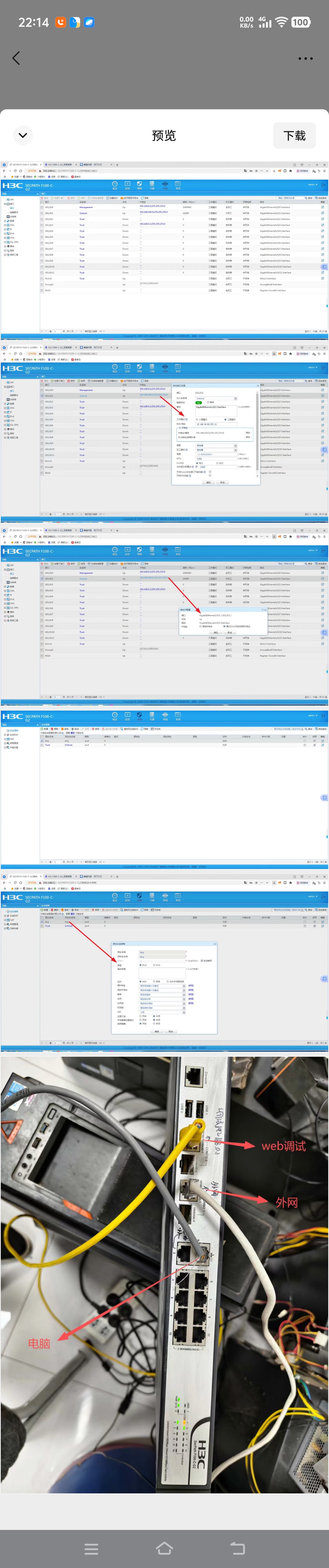Tap the Android back navigation button

click(x=238, y=1548)
